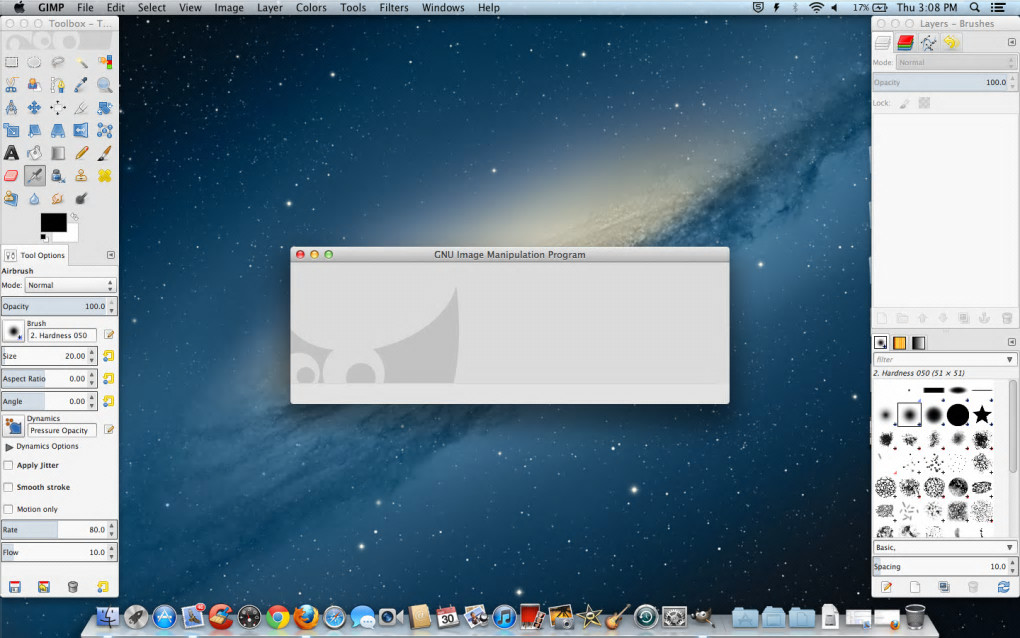Select the Color Picker eyedropper tool
The width and height of the screenshot is (1020, 638).
coord(81,85)
